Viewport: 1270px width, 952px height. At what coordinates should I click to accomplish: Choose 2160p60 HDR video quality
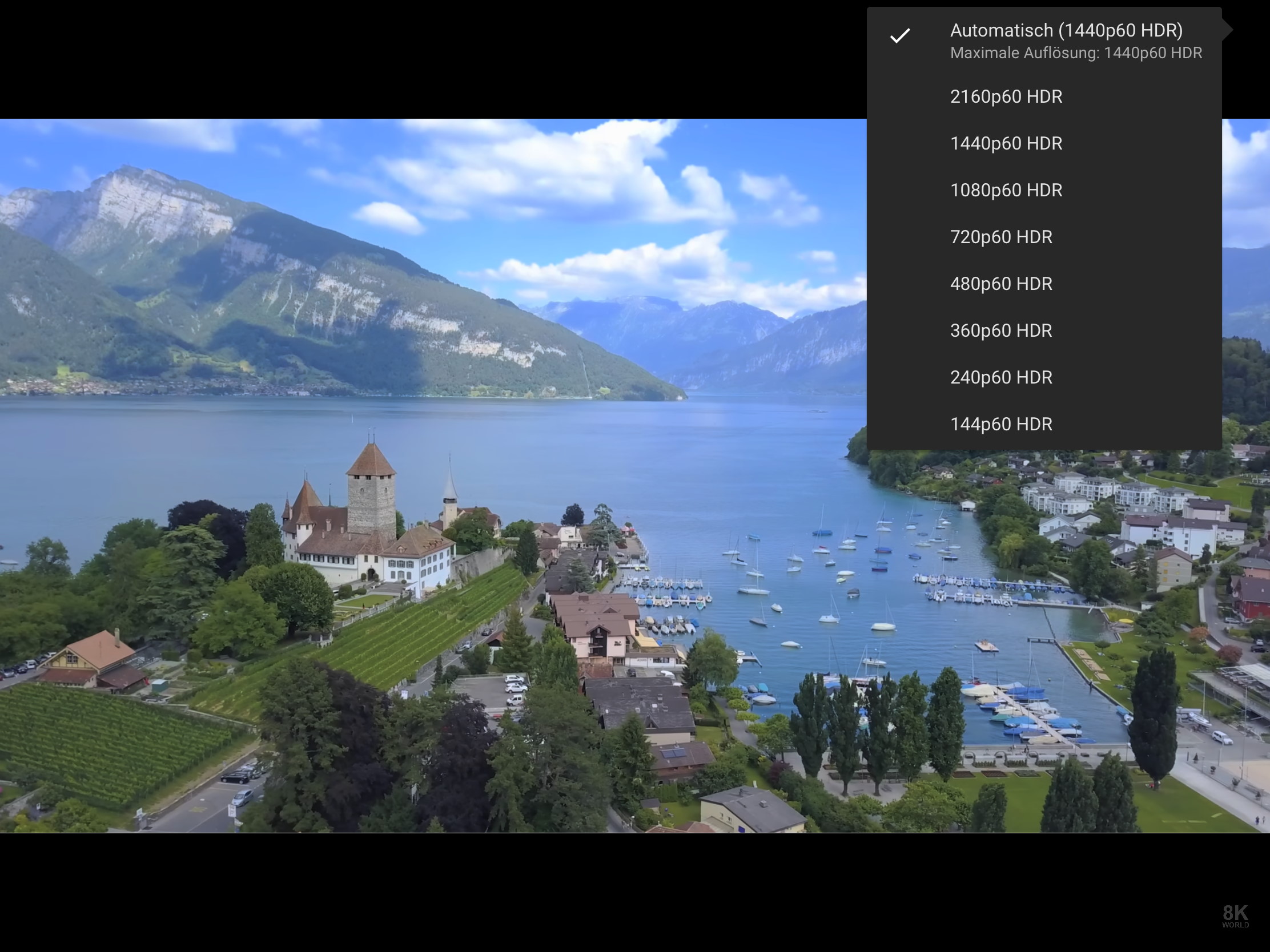1006,96
